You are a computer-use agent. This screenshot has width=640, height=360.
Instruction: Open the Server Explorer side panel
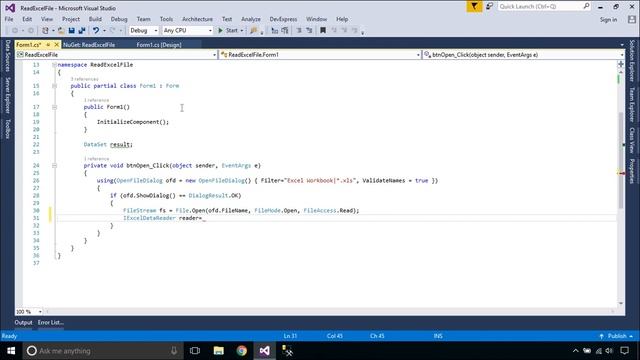click(x=7, y=95)
